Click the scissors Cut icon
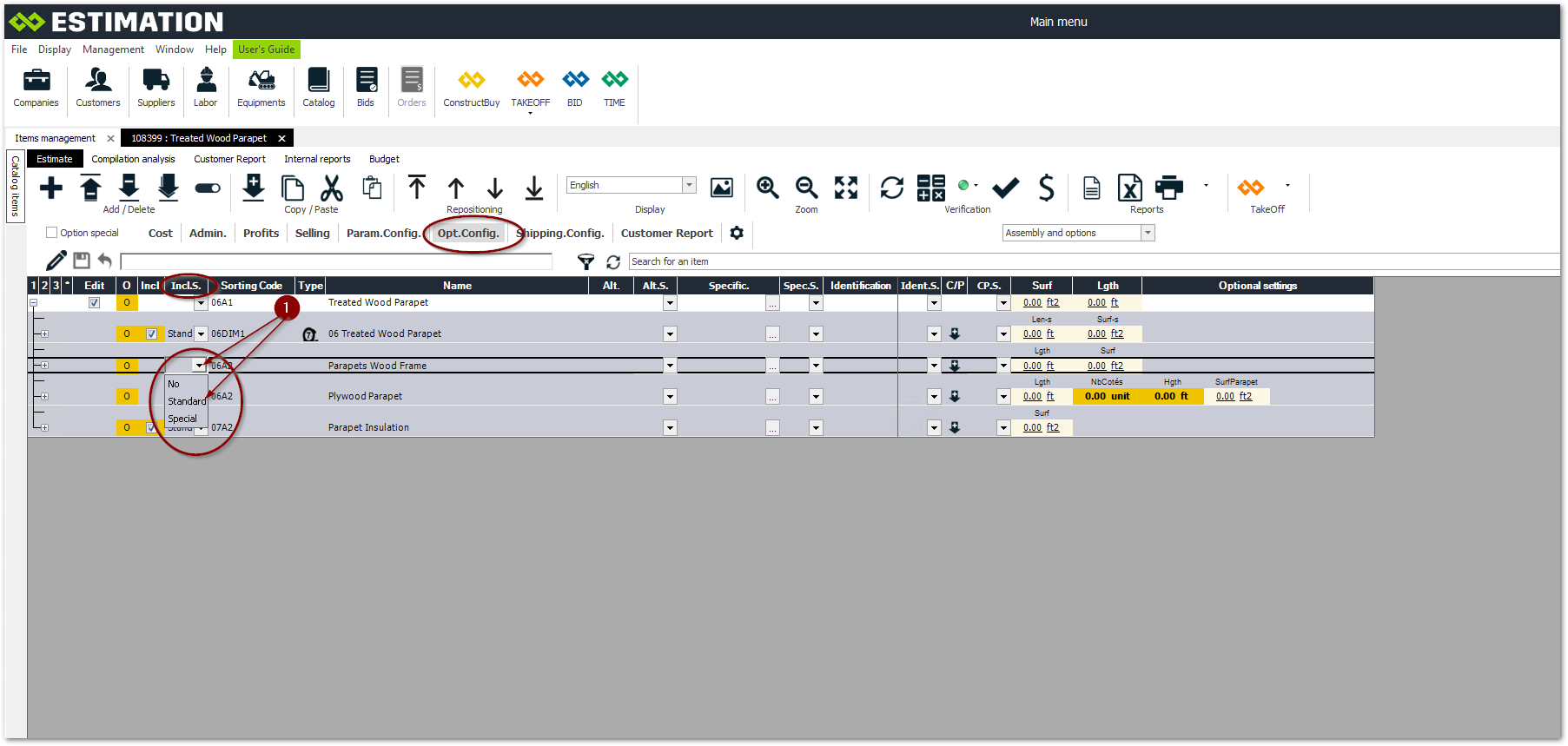 tap(332, 188)
